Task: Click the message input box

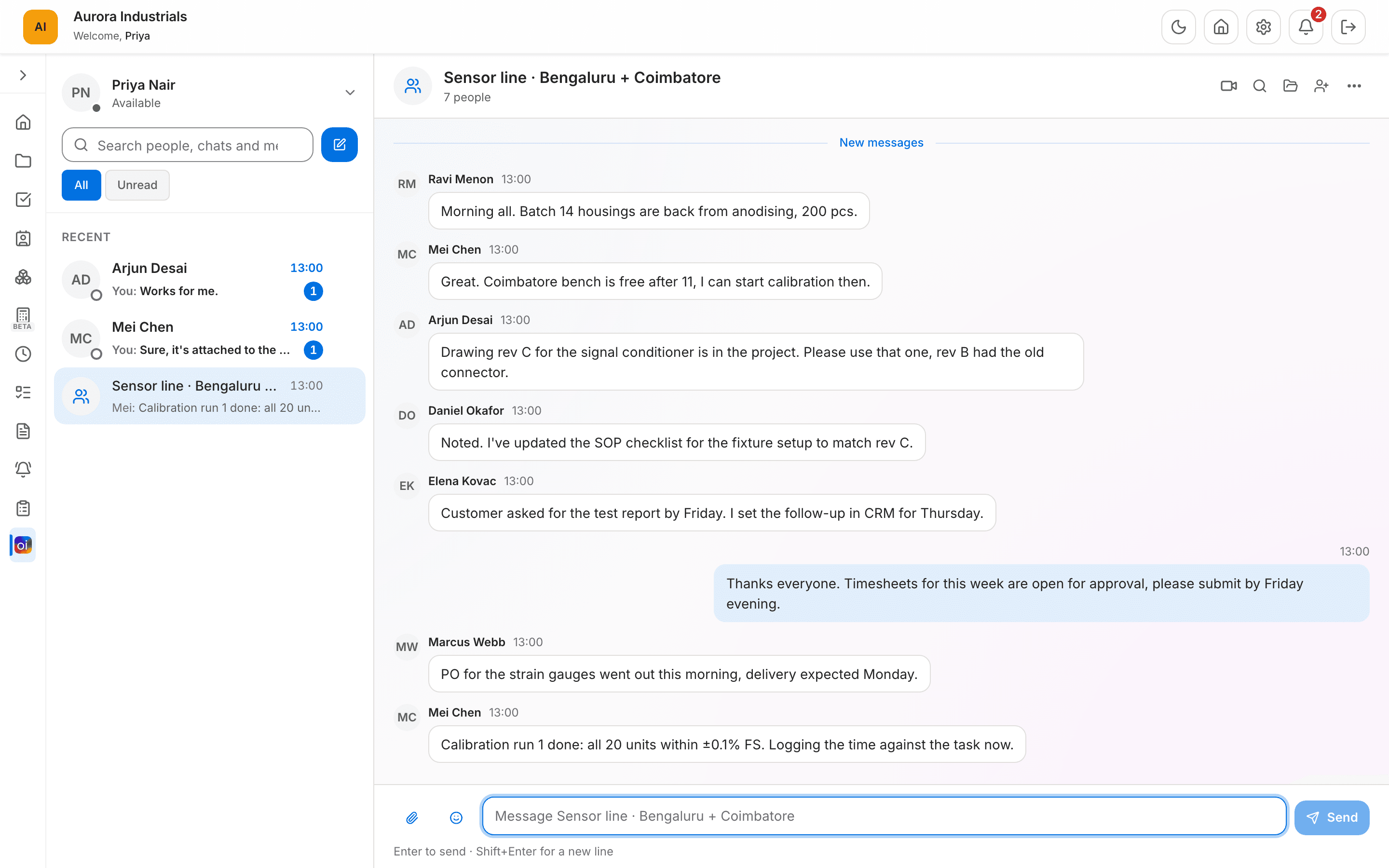Action: click(x=884, y=816)
